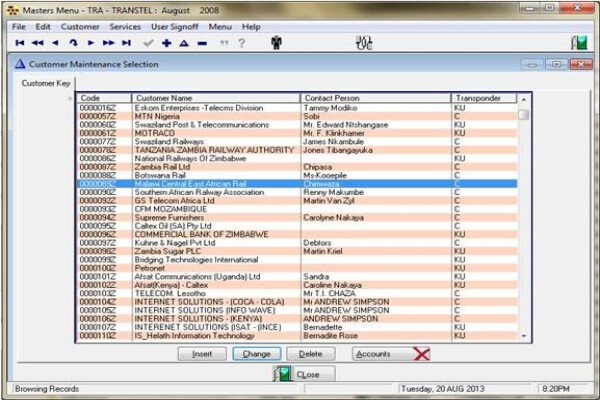Viewport: 600px width, 400px height.
Task: Select the Customer Key tab
Action: [46, 83]
